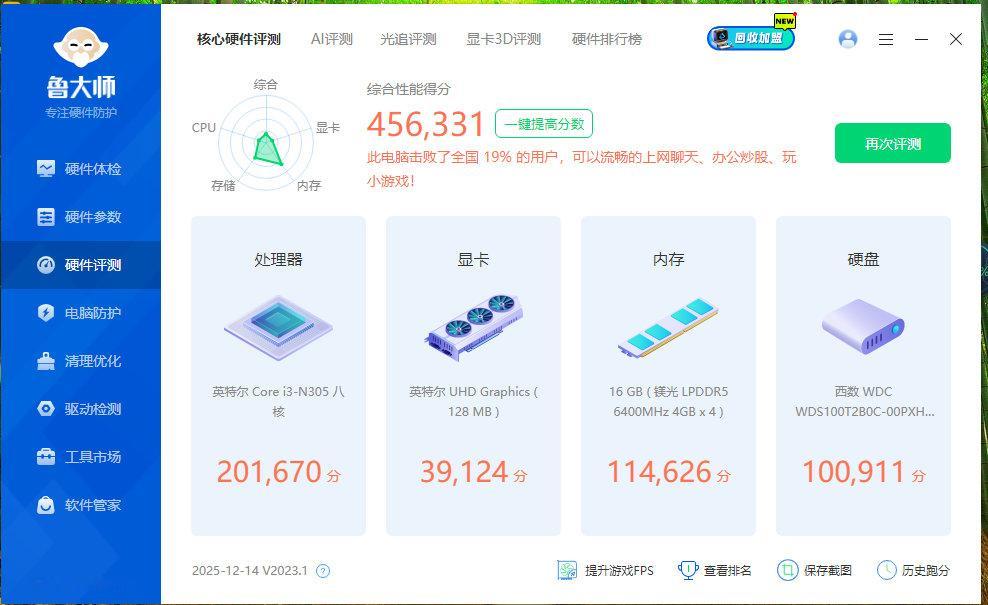Open 工具市场 in the sidebar

(x=80, y=457)
